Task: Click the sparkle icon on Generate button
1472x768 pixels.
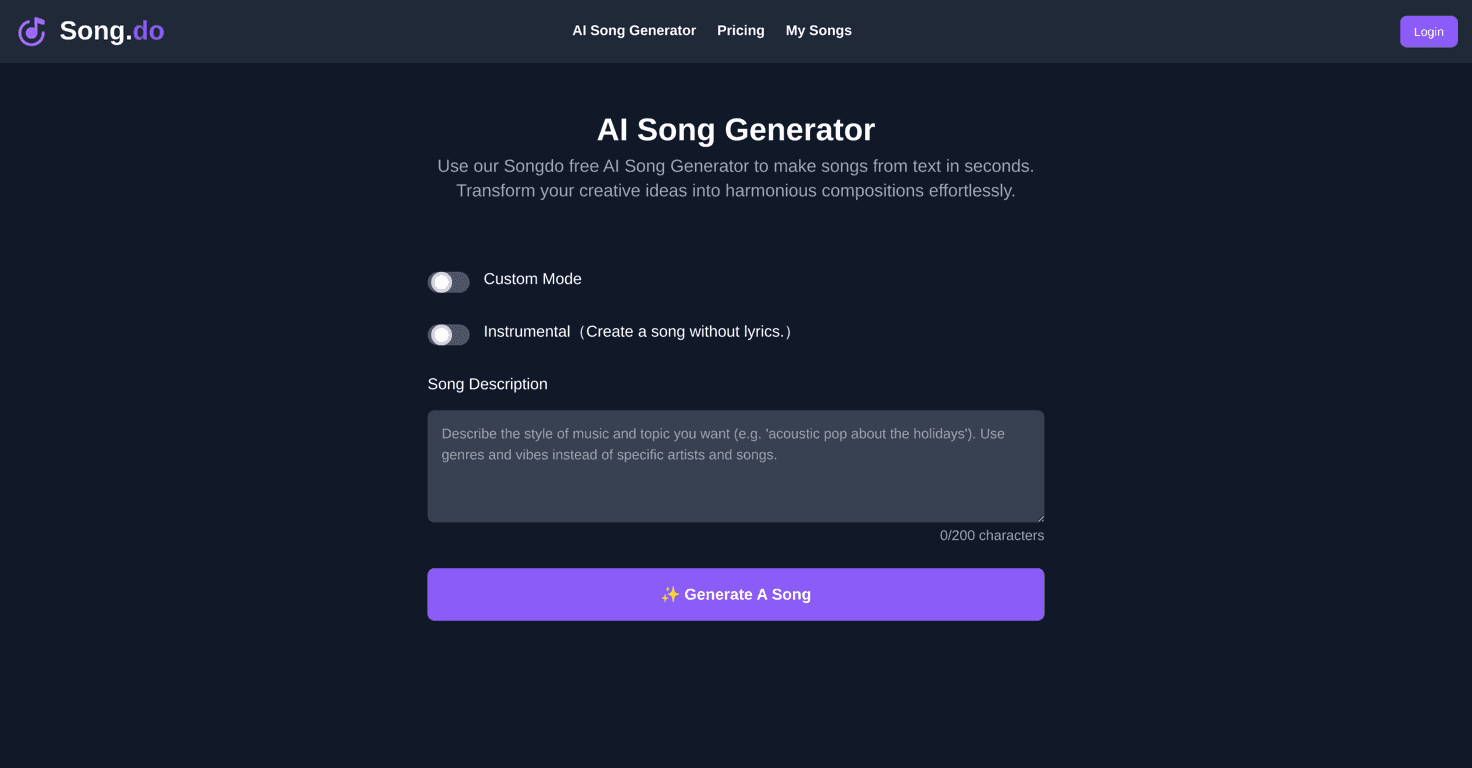Action: [x=671, y=594]
